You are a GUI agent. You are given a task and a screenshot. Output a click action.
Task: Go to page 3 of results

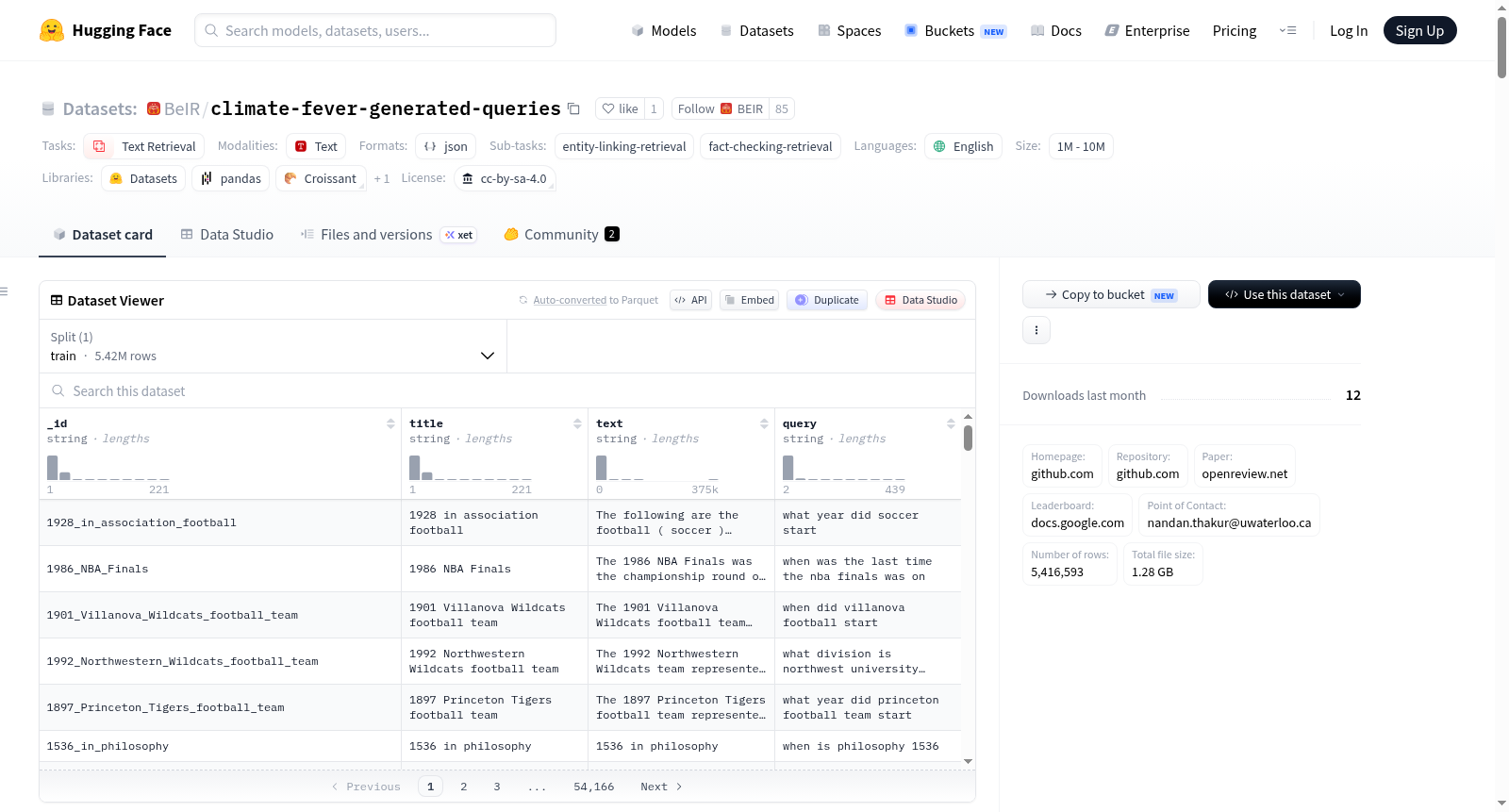[497, 787]
